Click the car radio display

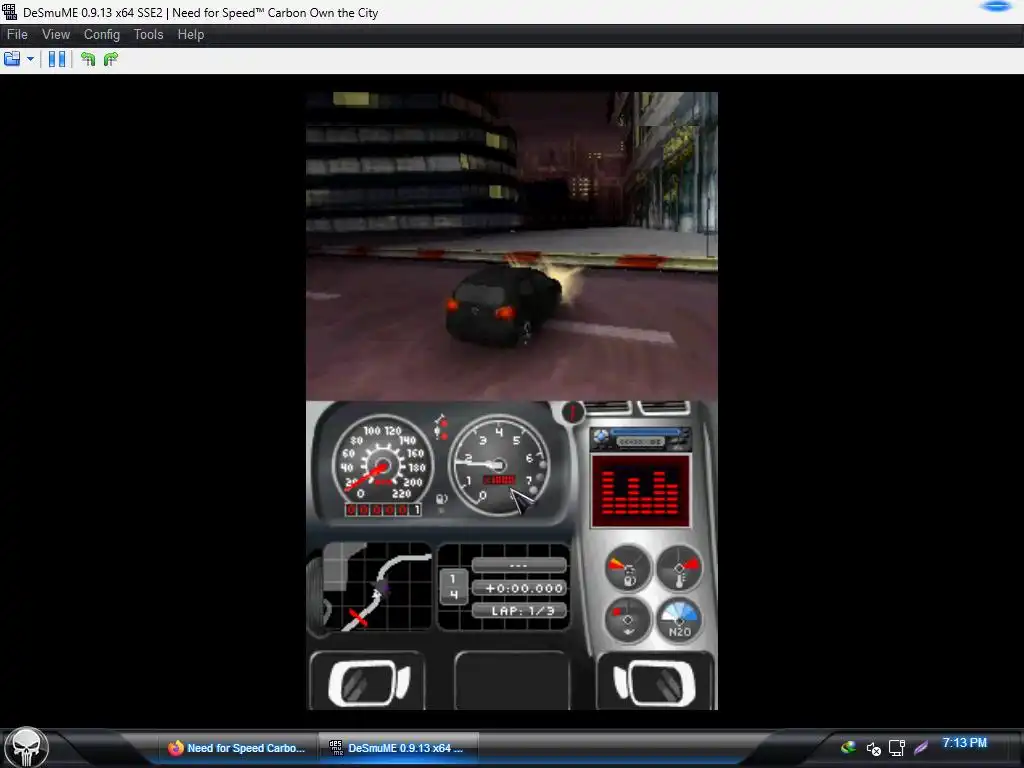click(641, 440)
